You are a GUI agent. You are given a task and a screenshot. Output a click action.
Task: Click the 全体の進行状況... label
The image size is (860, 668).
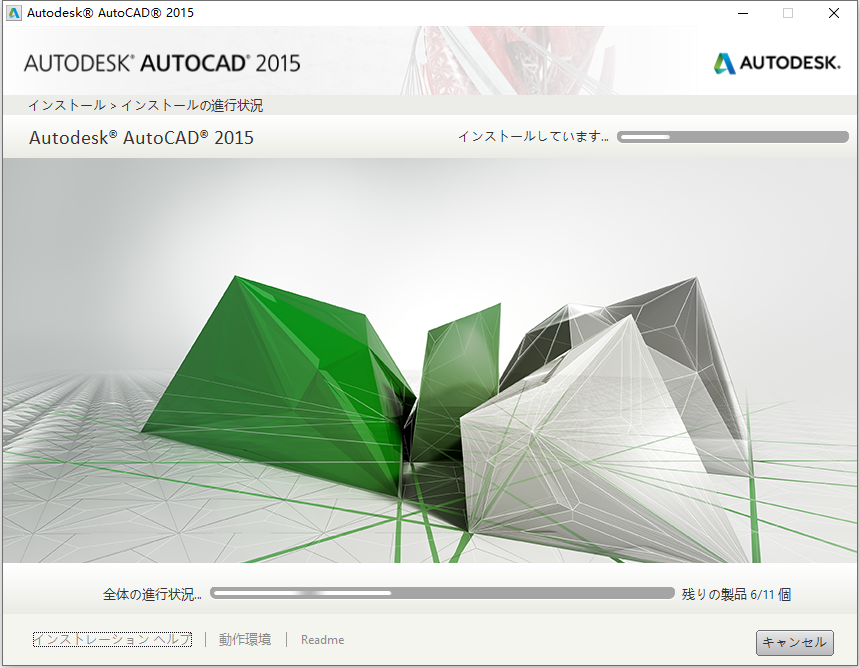point(152,594)
